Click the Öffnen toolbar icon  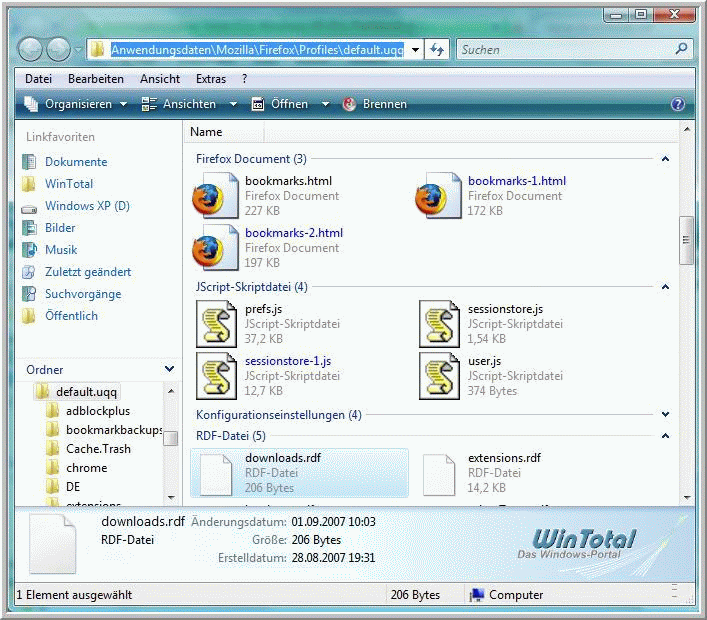257,104
